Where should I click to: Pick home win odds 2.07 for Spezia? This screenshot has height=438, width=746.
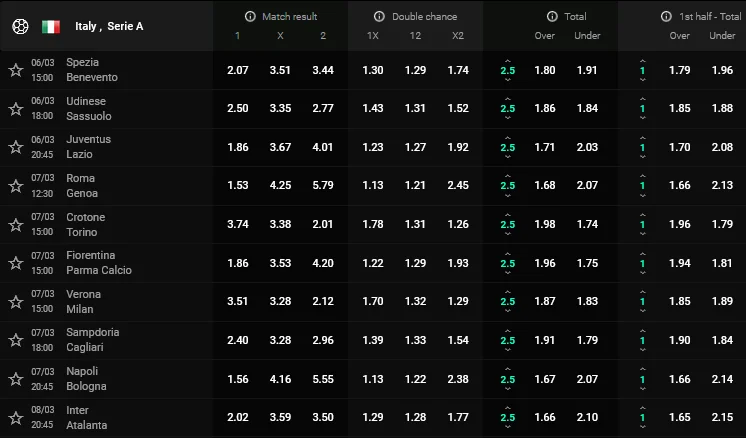(238, 70)
